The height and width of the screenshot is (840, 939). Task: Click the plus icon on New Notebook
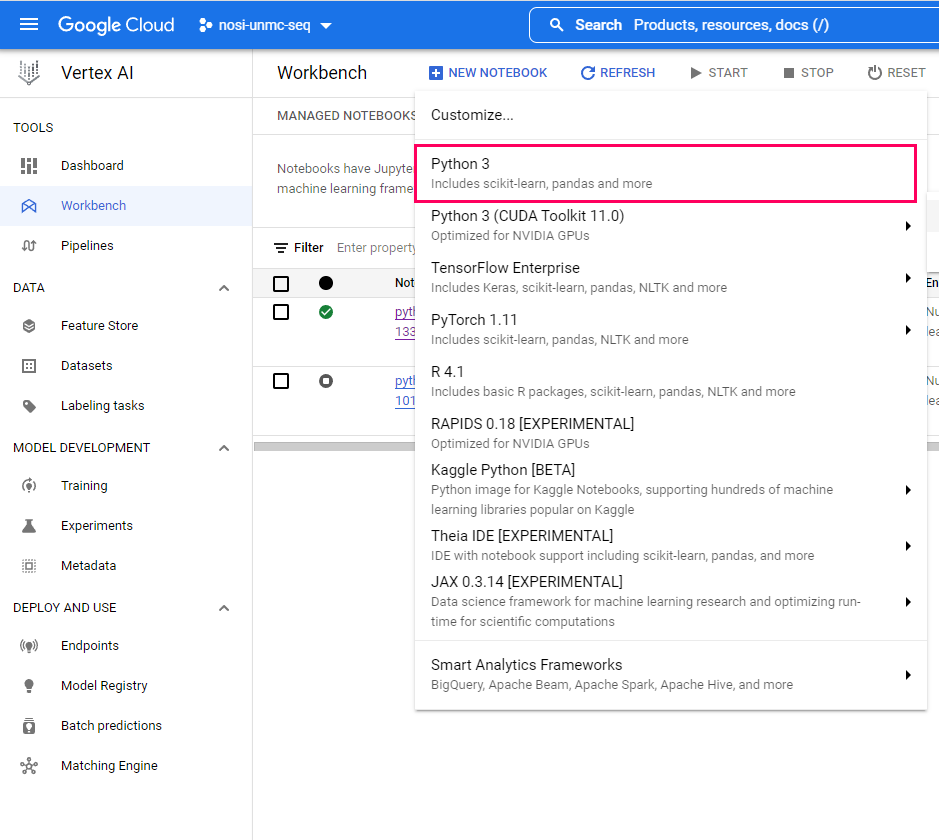tap(436, 73)
